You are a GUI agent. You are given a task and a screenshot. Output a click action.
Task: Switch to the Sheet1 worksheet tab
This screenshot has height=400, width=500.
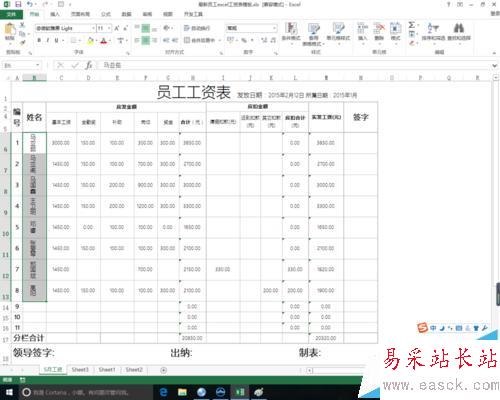coord(107,370)
